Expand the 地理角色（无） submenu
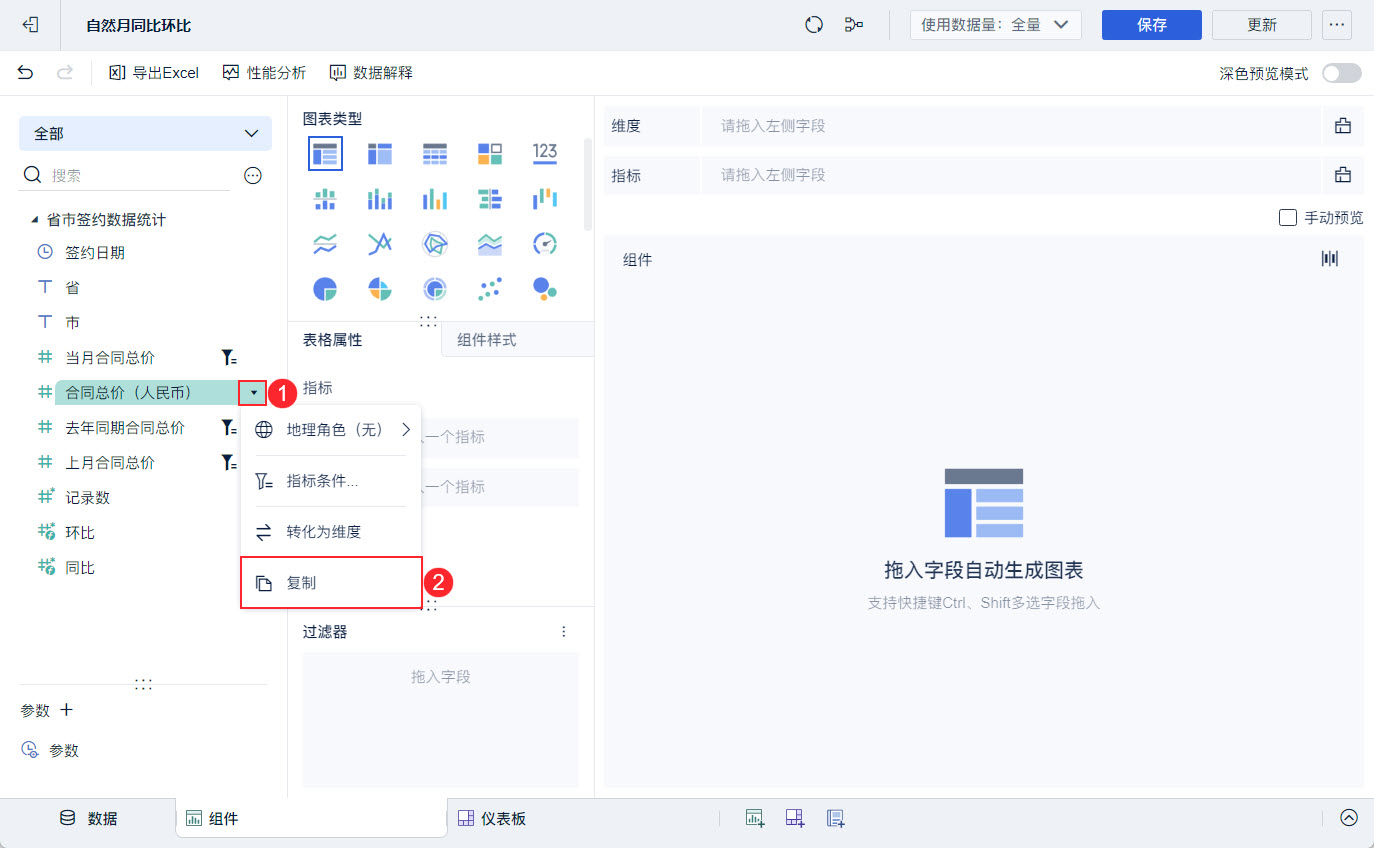Image resolution: width=1374 pixels, height=848 pixels. tap(331, 430)
